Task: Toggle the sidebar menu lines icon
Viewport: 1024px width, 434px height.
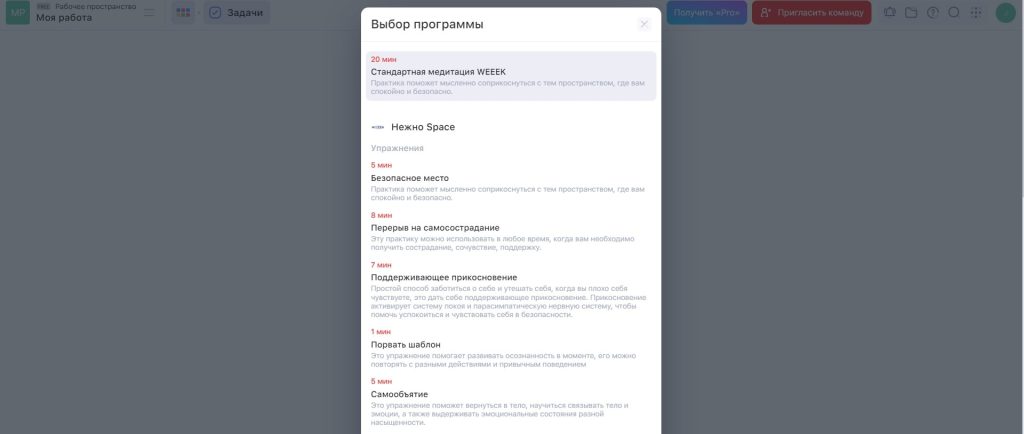Action: (149, 13)
